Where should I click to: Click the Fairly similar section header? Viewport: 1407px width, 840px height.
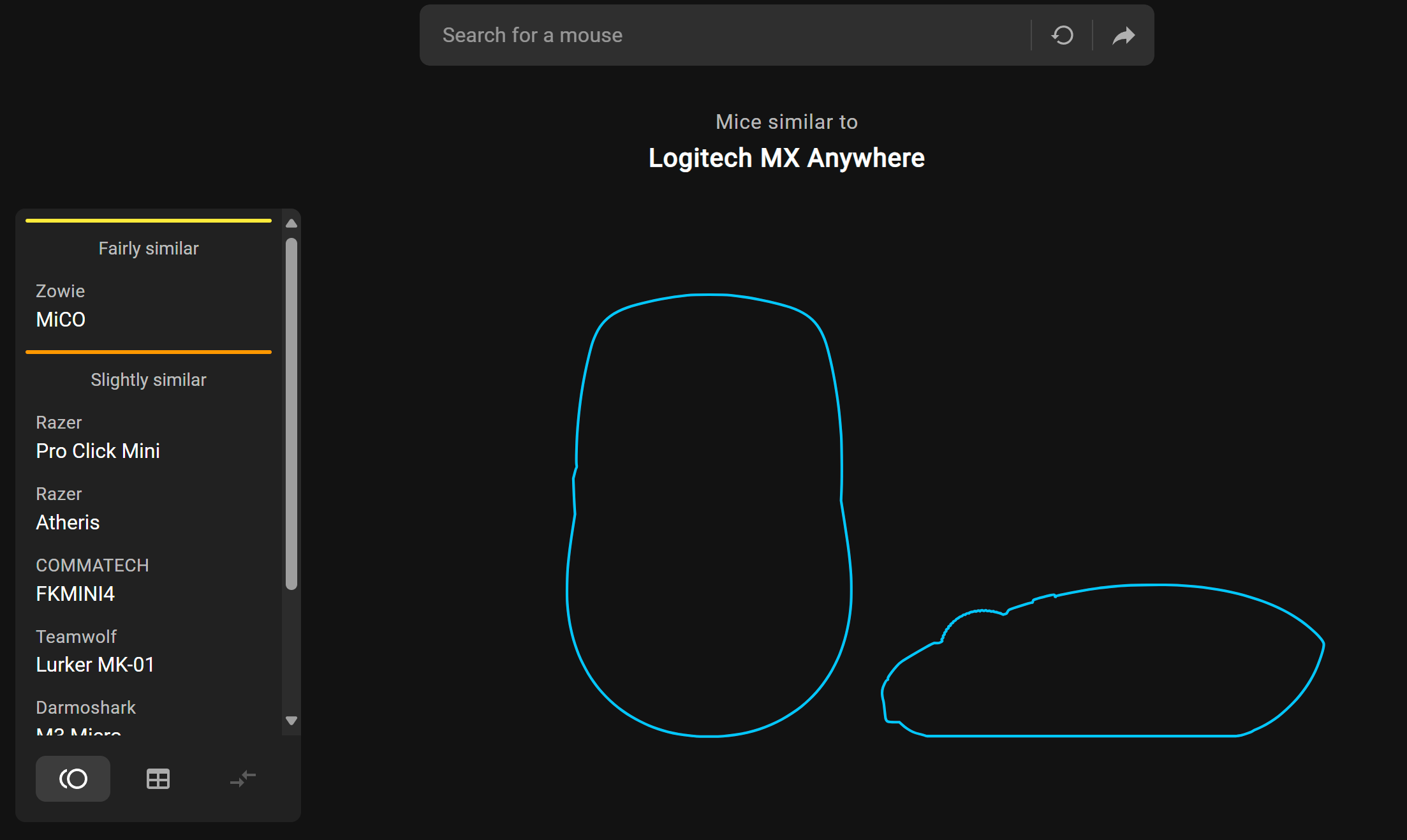pos(149,249)
